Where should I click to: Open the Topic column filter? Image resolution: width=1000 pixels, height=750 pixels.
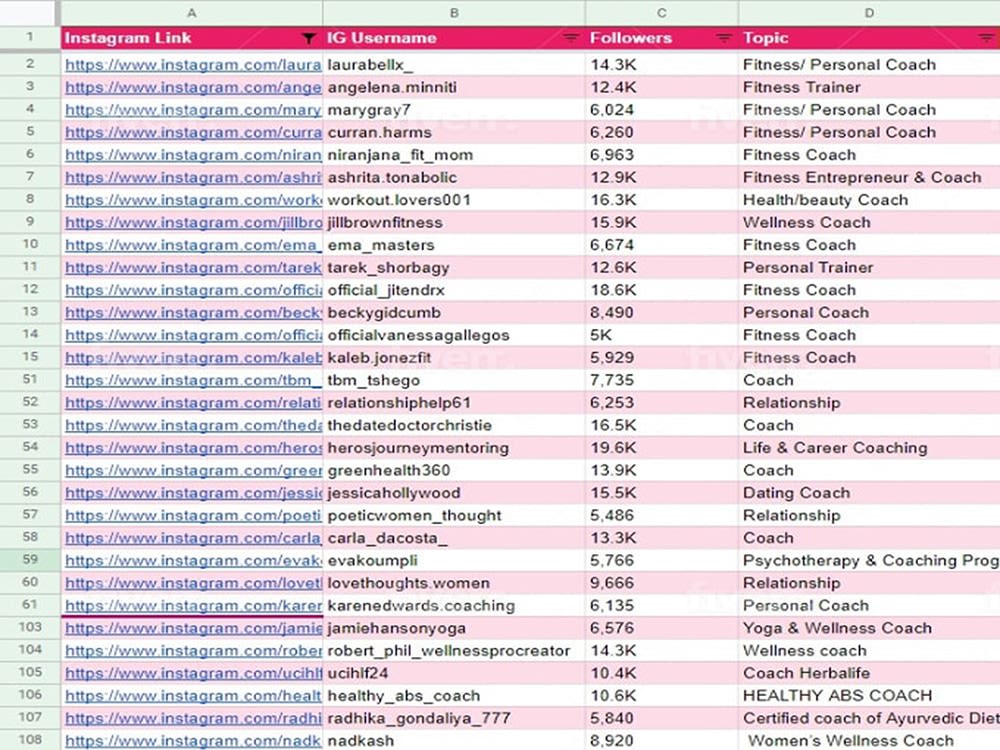click(x=987, y=38)
